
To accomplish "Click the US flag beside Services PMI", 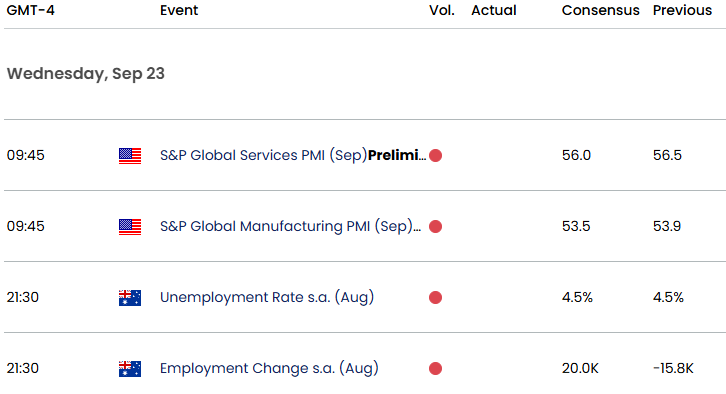I will [x=130, y=156].
